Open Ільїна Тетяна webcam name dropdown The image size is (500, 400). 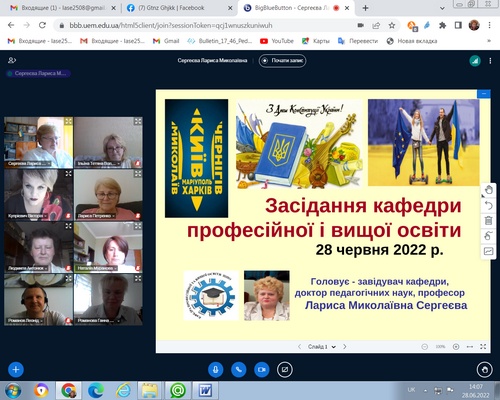coord(98,164)
